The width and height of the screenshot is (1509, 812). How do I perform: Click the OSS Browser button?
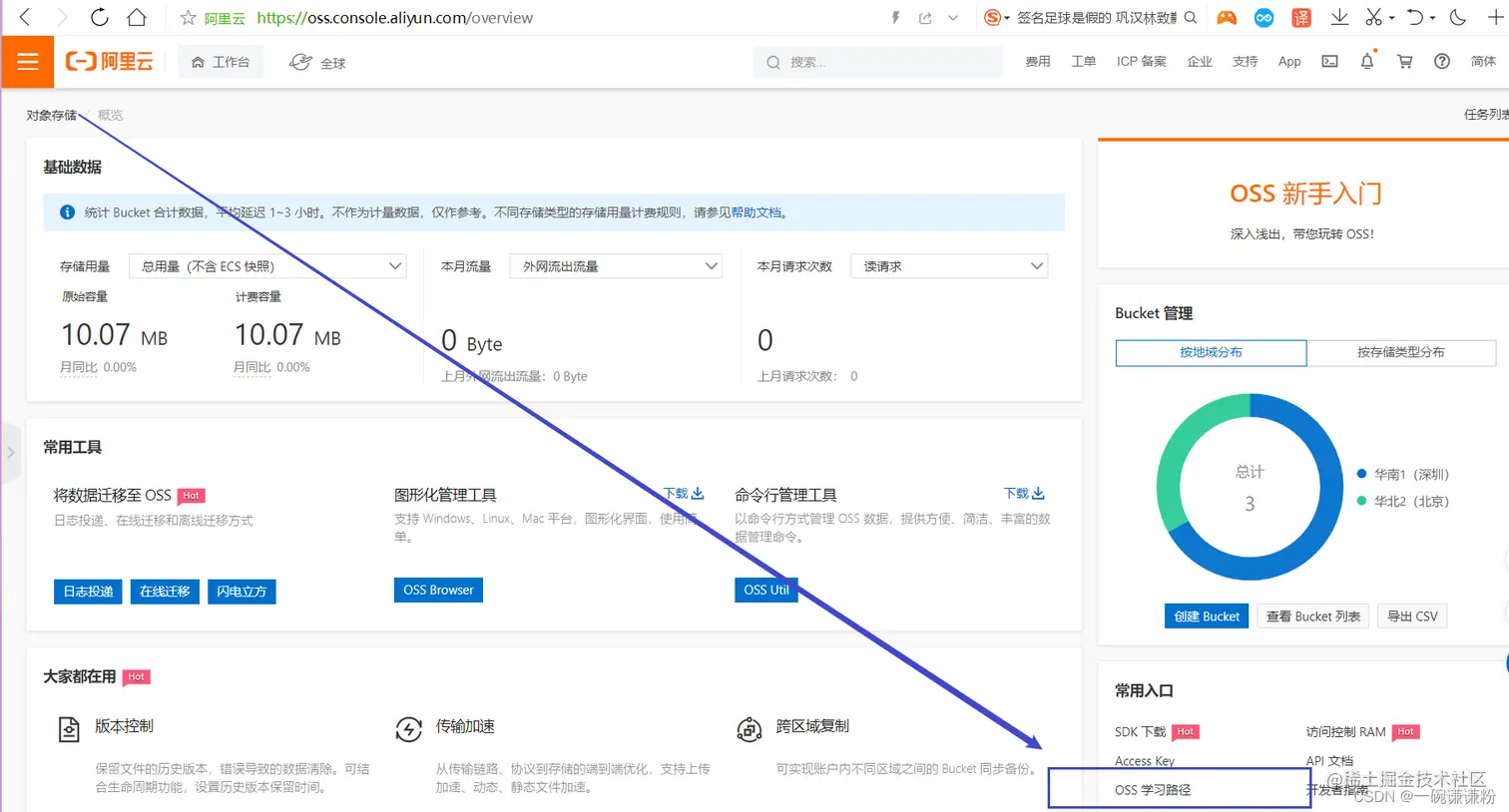[x=438, y=590]
